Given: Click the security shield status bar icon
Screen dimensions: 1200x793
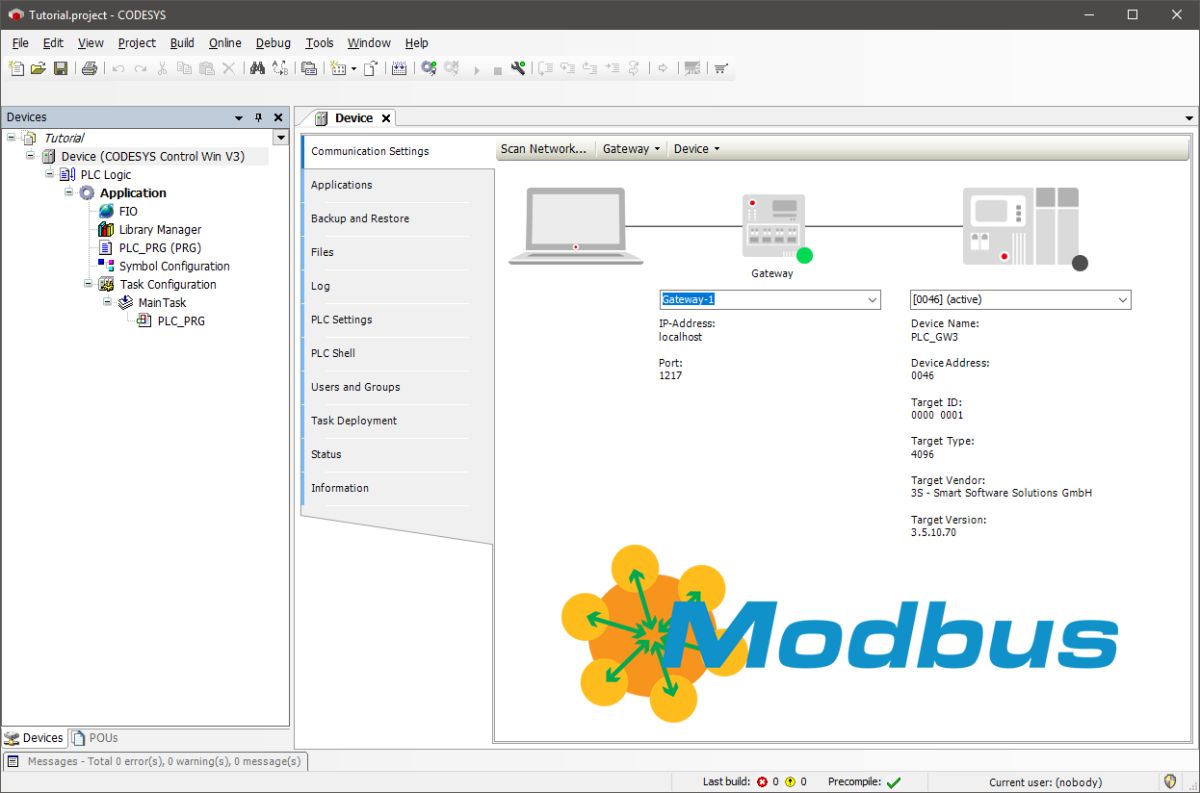Looking at the screenshot, I should pyautogui.click(x=1170, y=782).
